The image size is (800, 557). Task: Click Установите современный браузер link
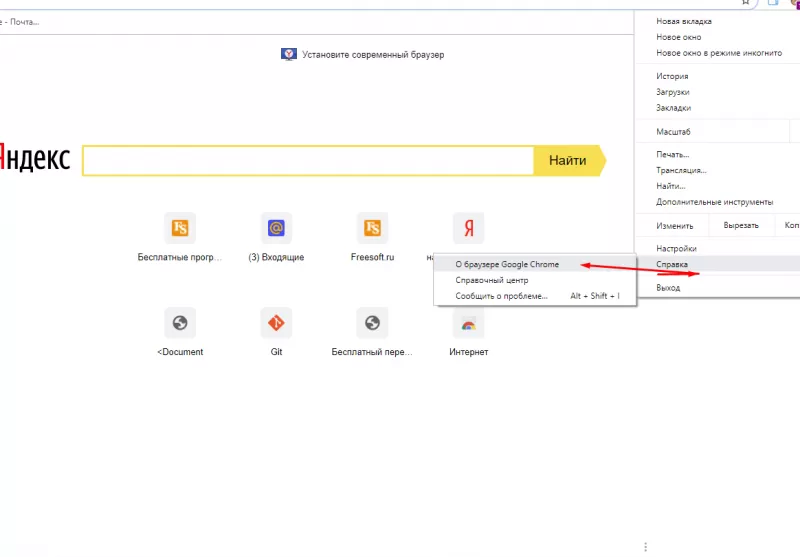(x=373, y=55)
